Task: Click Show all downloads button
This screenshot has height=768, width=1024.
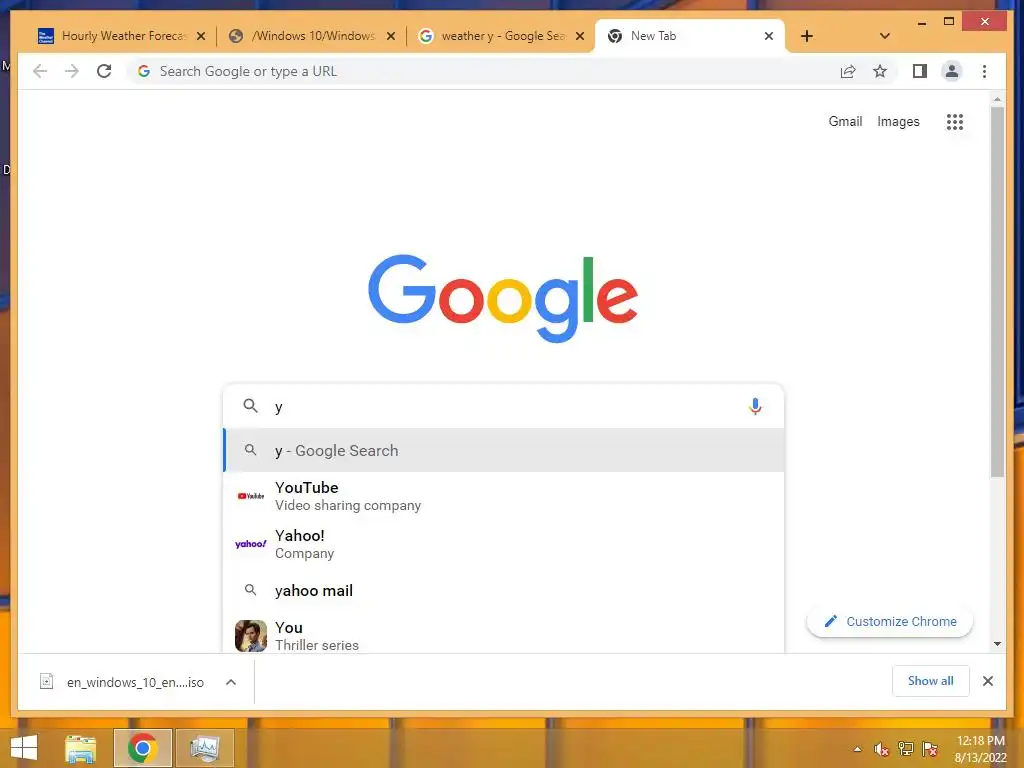Action: pyautogui.click(x=931, y=681)
